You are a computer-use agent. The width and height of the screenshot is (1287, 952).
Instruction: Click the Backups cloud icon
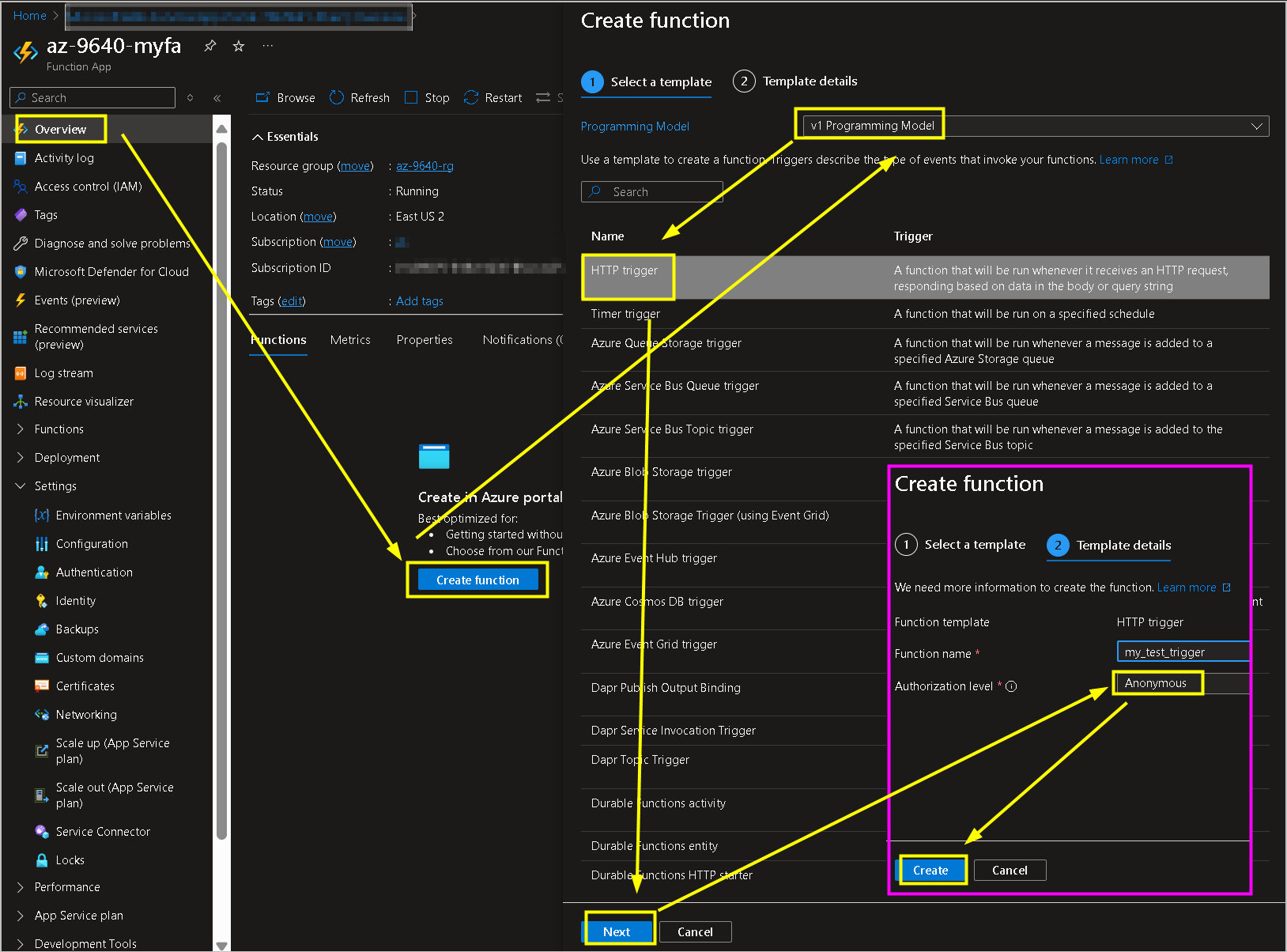(42, 629)
